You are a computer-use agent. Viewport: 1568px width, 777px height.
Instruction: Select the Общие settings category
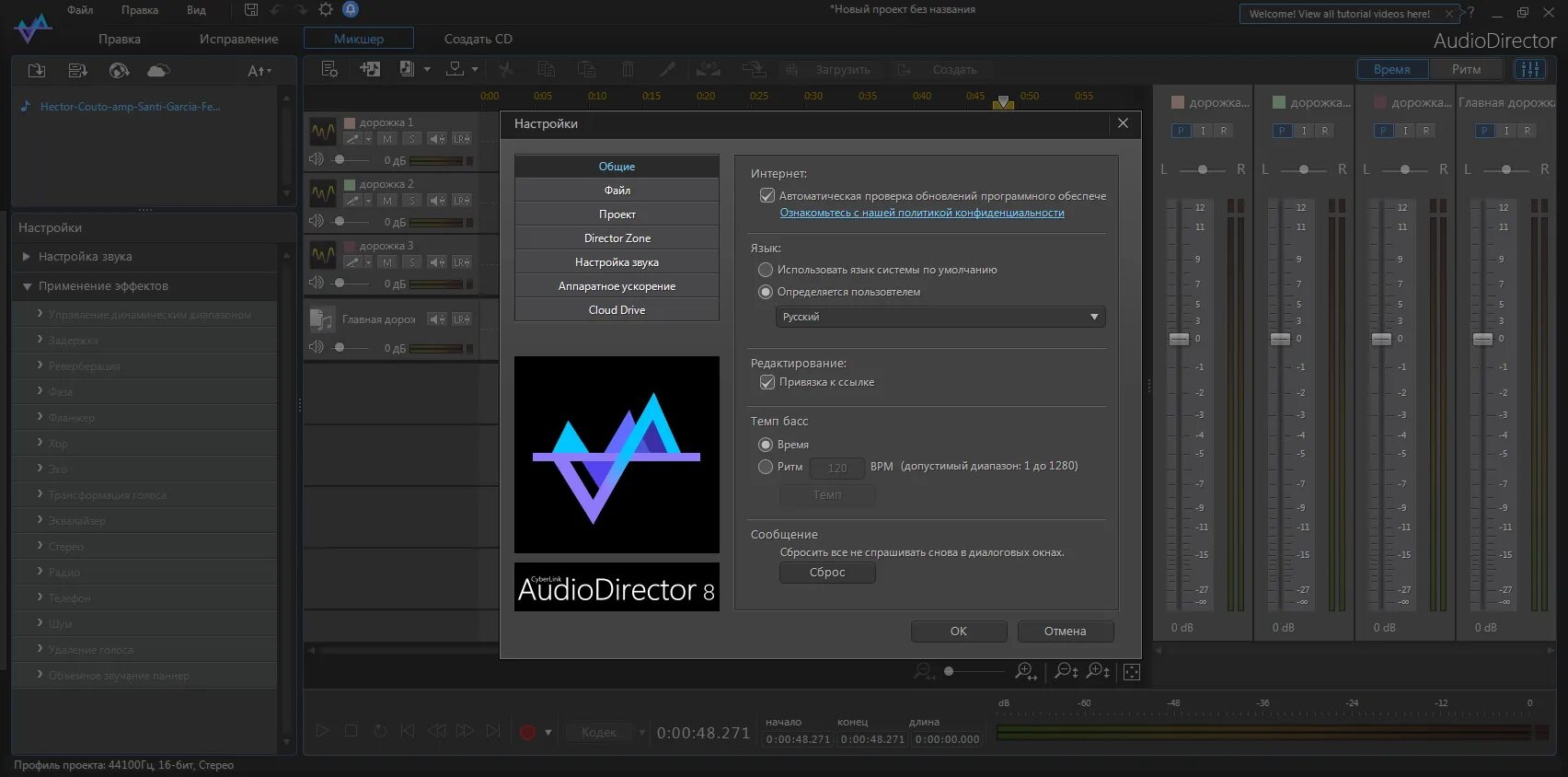[617, 167]
